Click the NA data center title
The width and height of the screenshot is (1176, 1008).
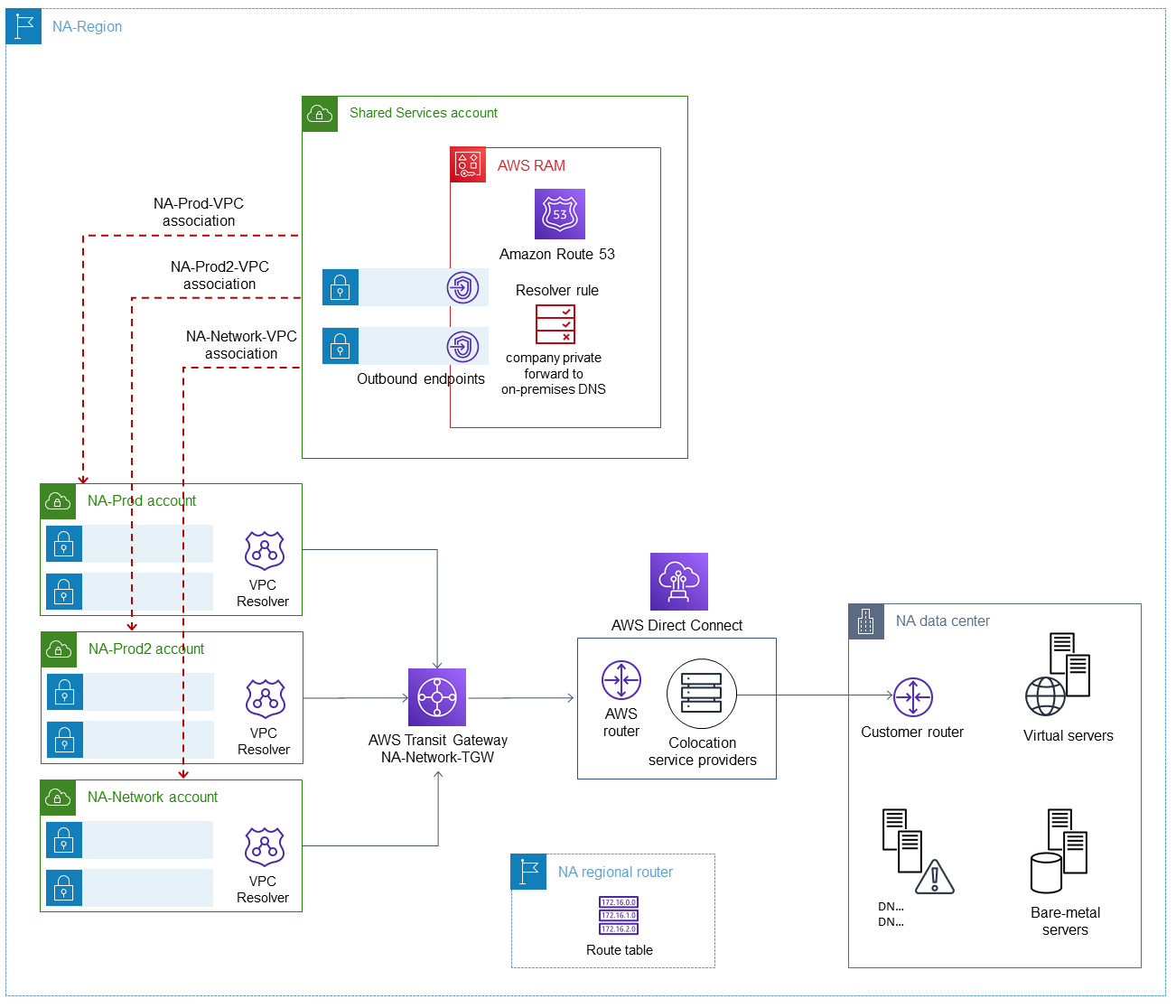click(x=943, y=621)
